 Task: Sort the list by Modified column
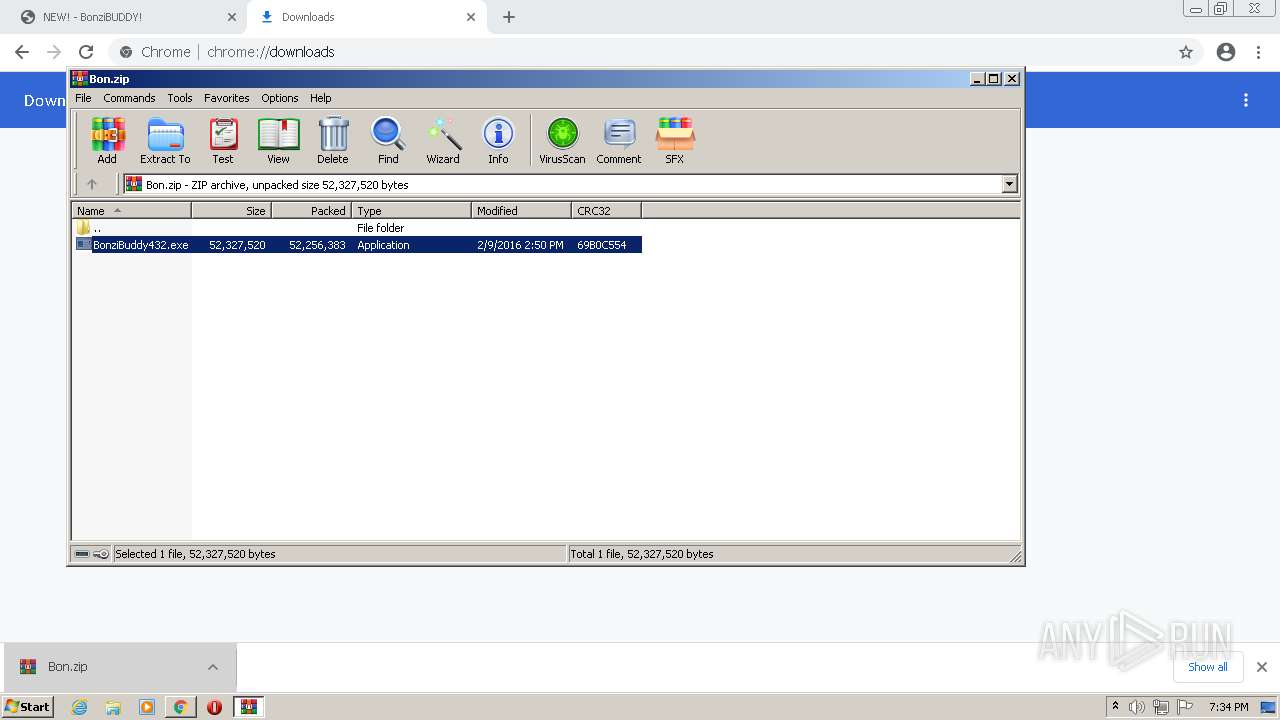pyautogui.click(x=521, y=210)
